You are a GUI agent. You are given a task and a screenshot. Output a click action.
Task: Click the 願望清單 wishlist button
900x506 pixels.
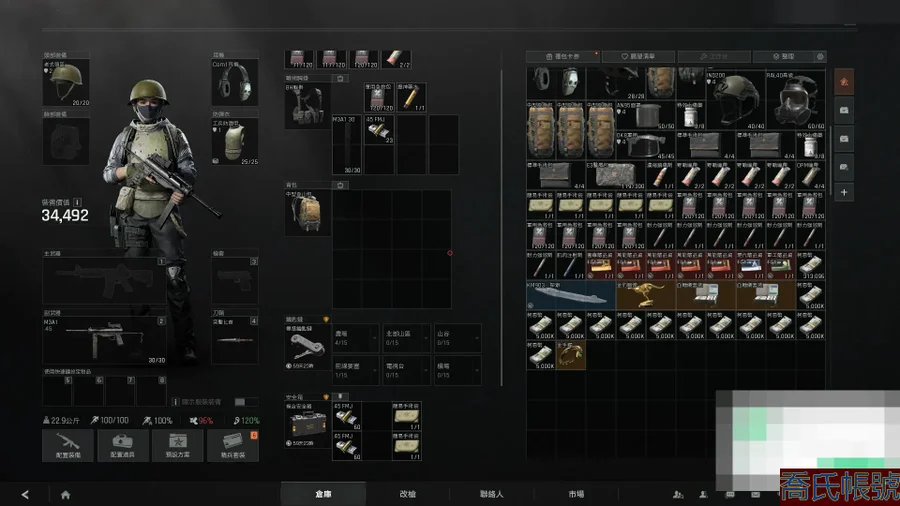638,56
